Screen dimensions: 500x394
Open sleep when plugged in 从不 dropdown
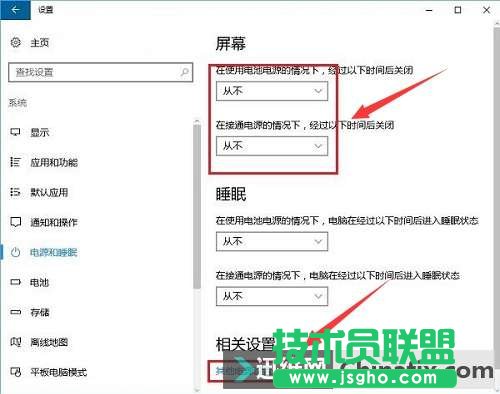tap(272, 296)
